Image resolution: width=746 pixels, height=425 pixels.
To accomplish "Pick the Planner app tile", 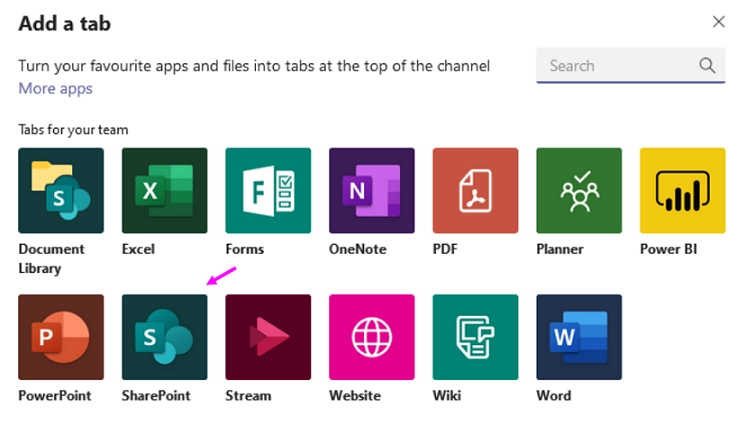I will [579, 190].
